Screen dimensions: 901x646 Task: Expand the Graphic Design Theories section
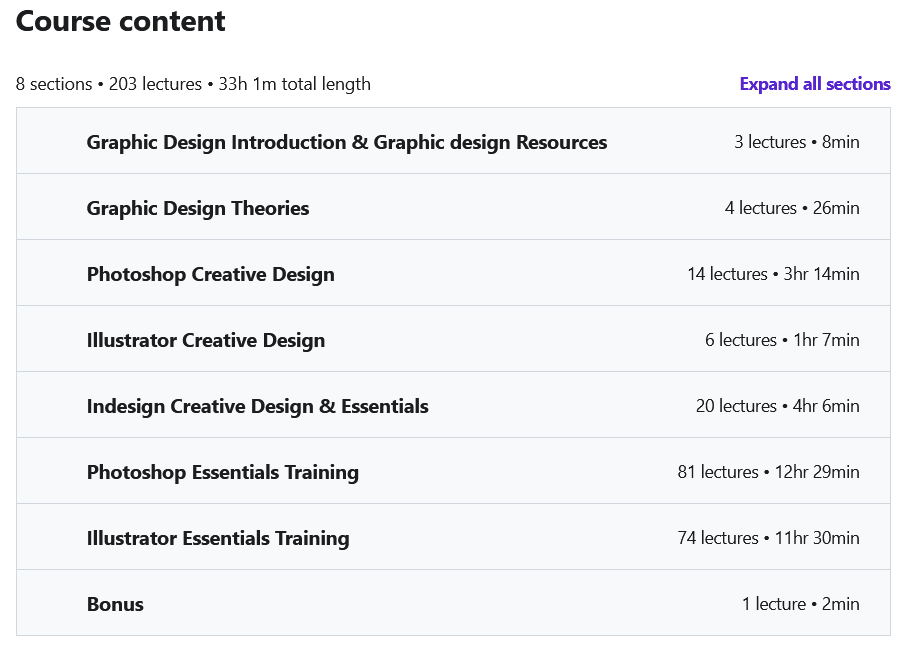[453, 207]
